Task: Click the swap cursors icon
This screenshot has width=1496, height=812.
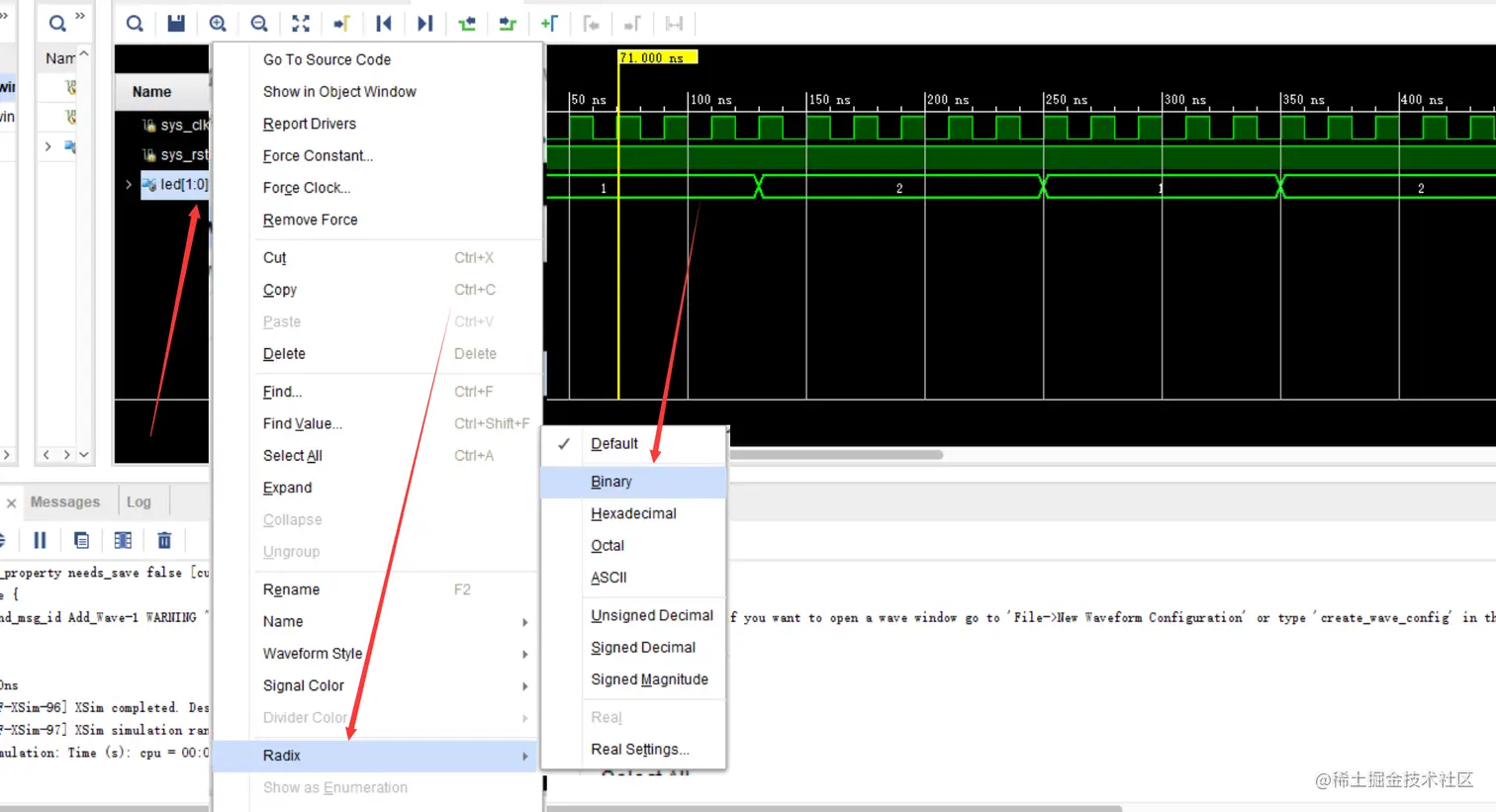Action: (x=674, y=24)
